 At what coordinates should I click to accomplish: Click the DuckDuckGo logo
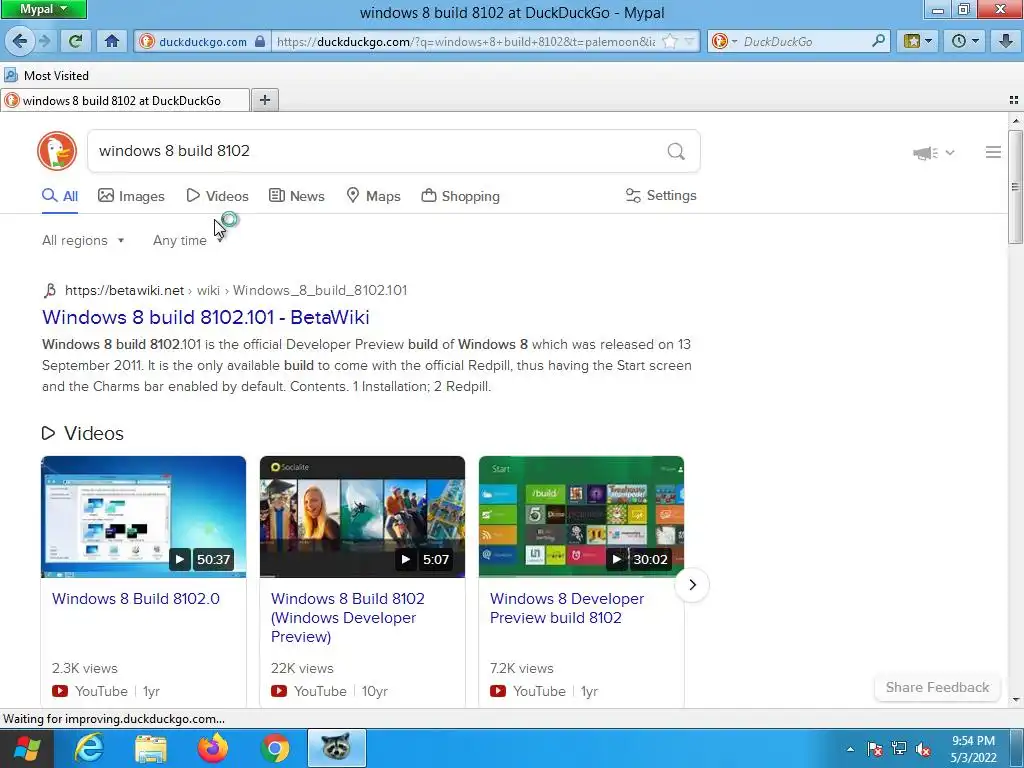tap(57, 151)
